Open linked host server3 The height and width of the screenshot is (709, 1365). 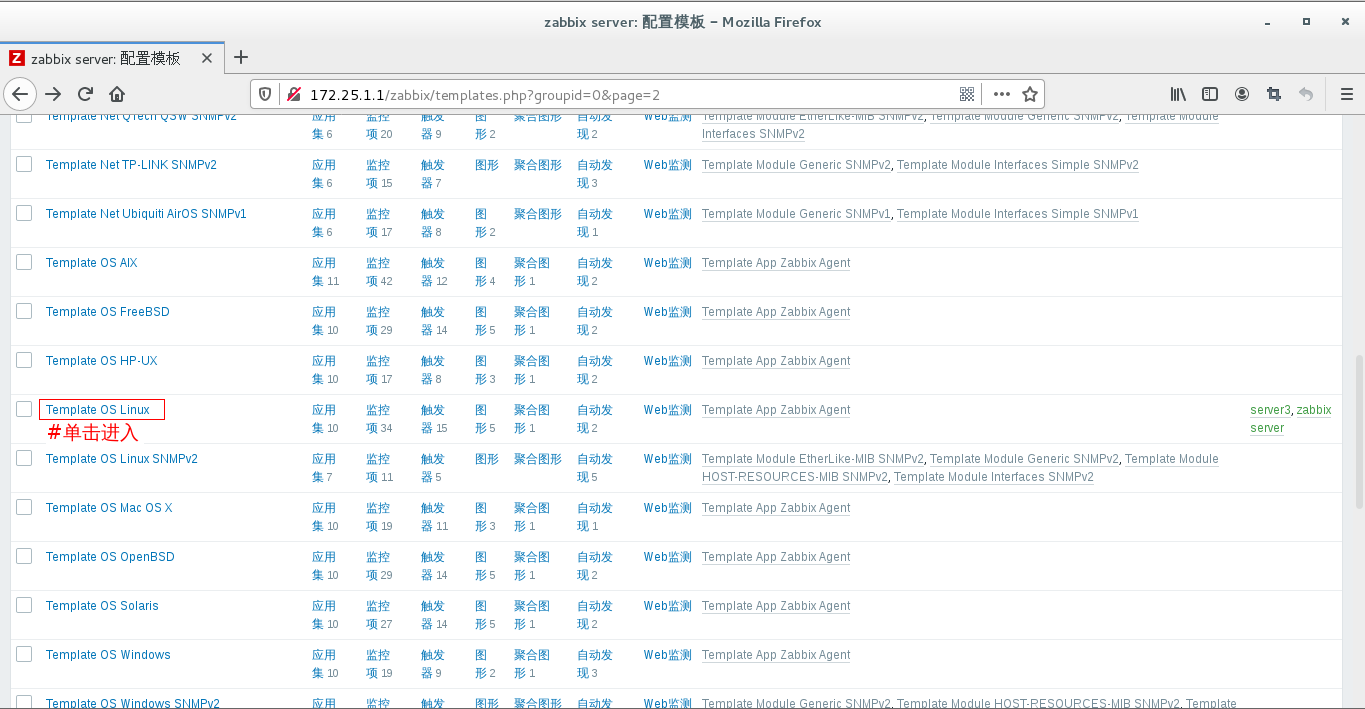click(x=1270, y=410)
